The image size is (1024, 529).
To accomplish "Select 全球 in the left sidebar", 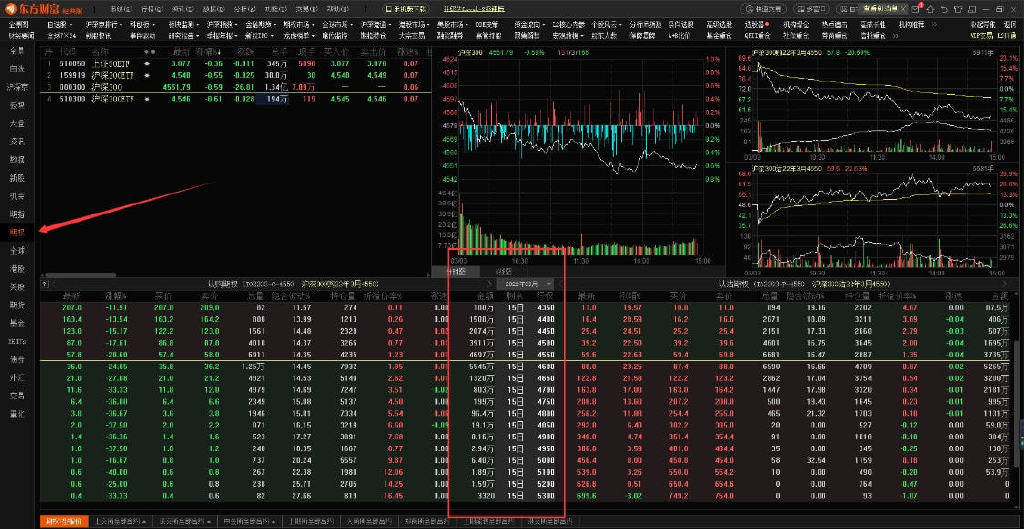I will tap(18, 250).
